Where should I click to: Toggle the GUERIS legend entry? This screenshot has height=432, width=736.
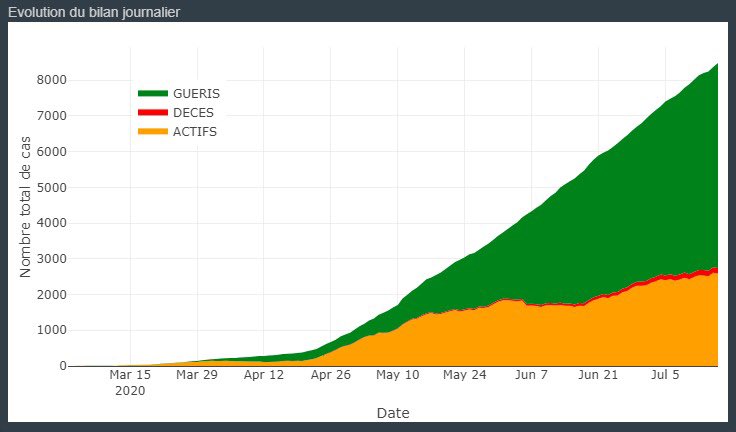pyautogui.click(x=179, y=93)
